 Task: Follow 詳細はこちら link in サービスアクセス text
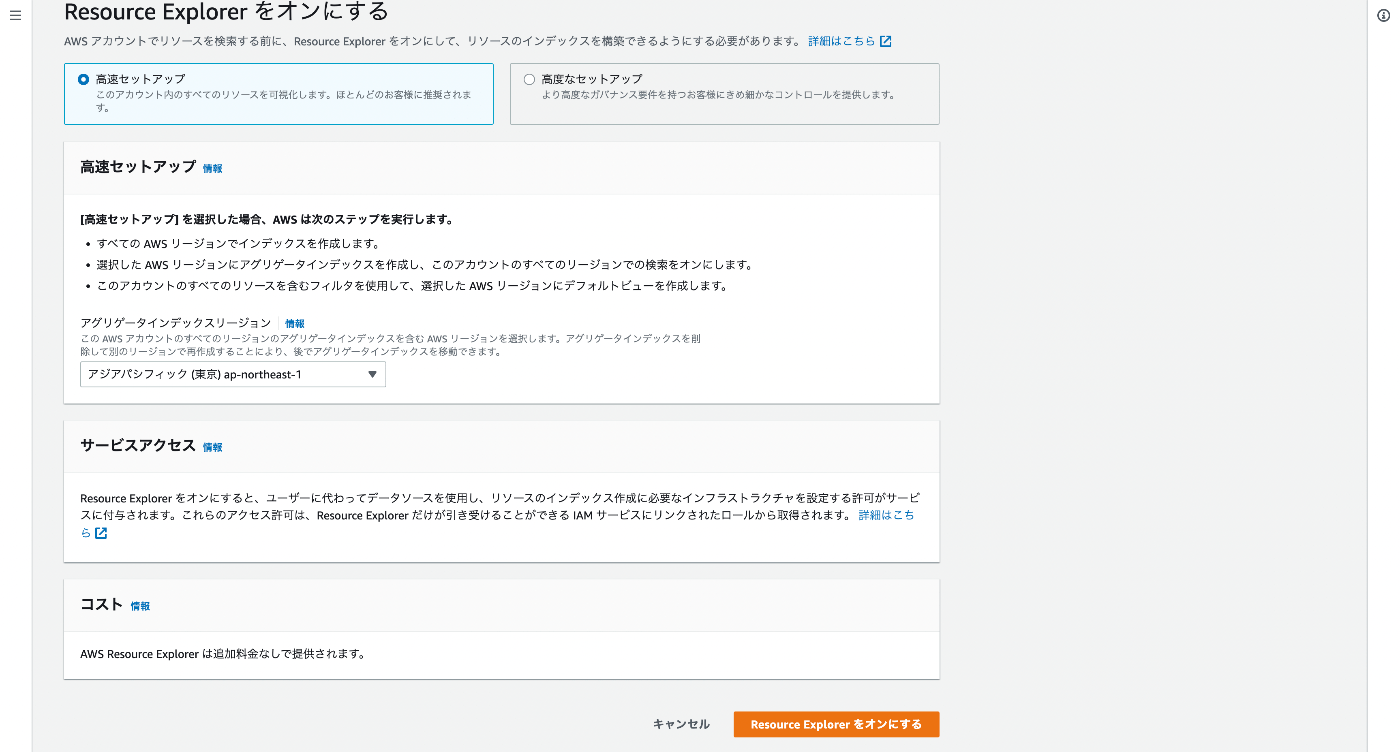tap(886, 515)
